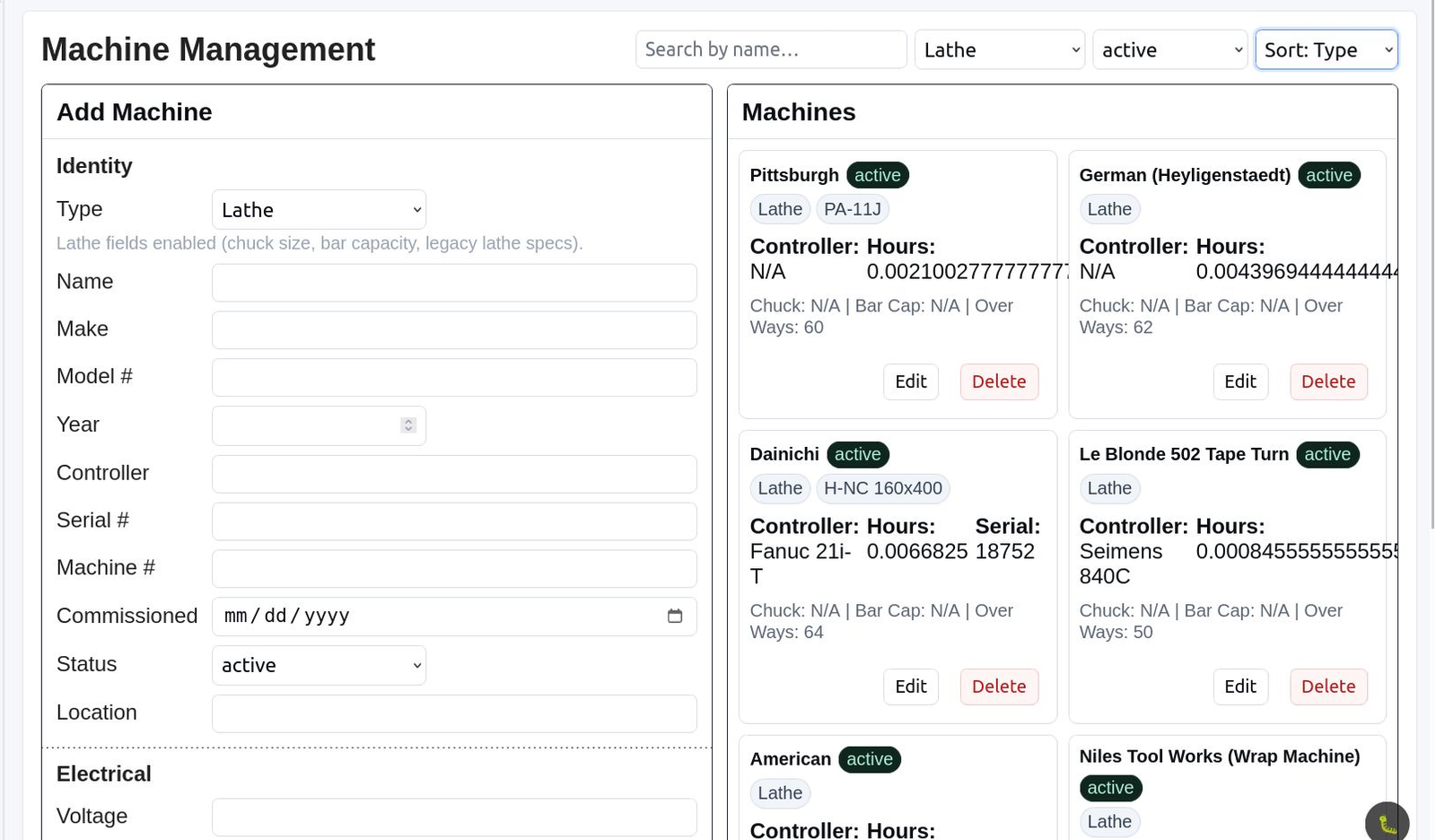Viewport: 1436px width, 840px height.
Task: Click the Serial # input field
Action: pos(454,521)
